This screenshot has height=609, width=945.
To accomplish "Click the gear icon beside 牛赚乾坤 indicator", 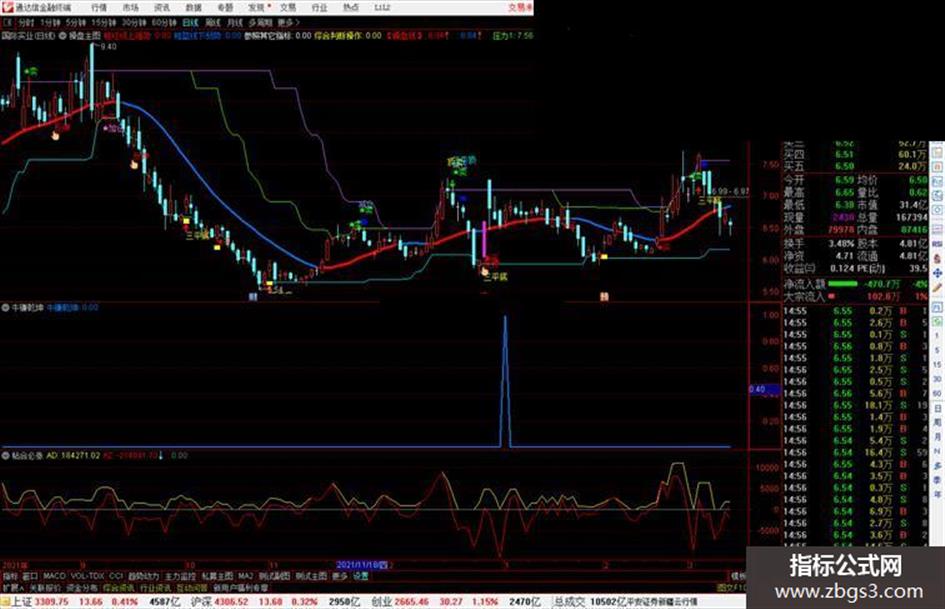I will [5, 308].
